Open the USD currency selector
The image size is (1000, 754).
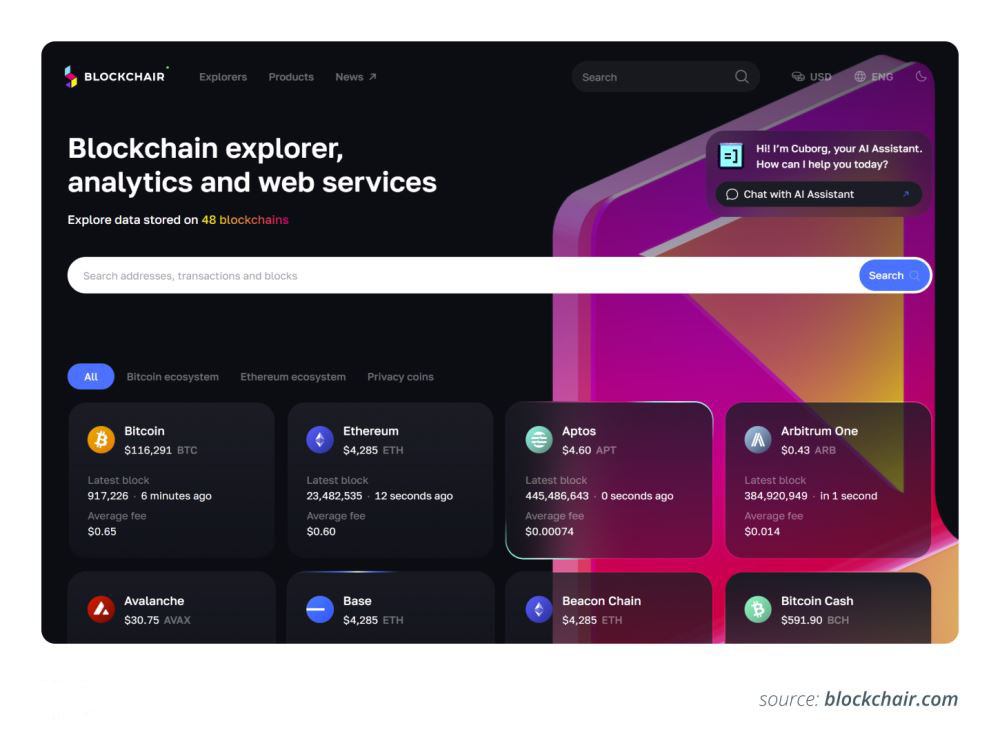(x=812, y=76)
